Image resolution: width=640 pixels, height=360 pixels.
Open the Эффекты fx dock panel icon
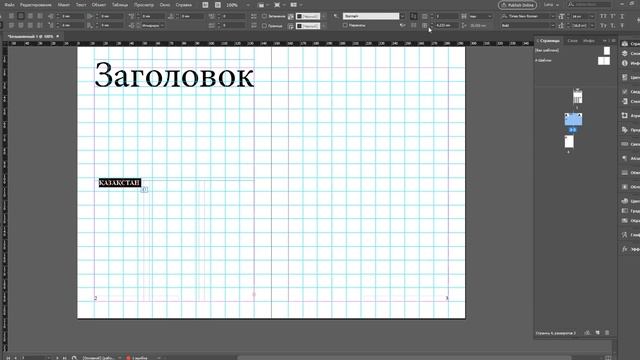(625, 249)
